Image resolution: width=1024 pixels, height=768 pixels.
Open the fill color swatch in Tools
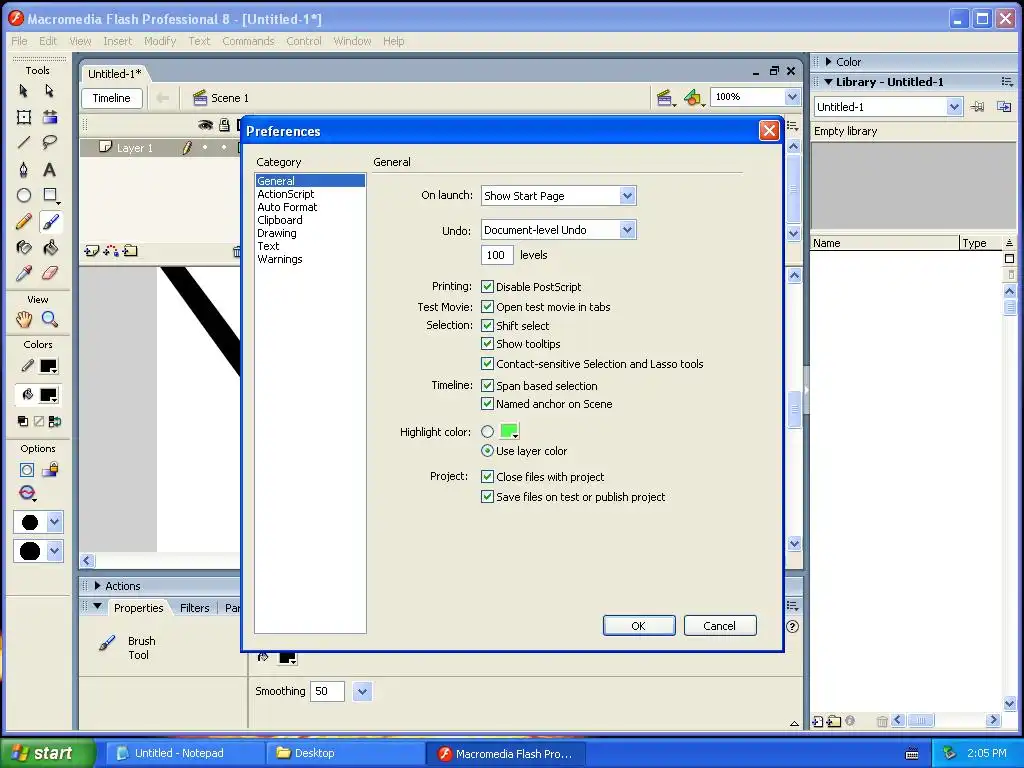tap(49, 395)
